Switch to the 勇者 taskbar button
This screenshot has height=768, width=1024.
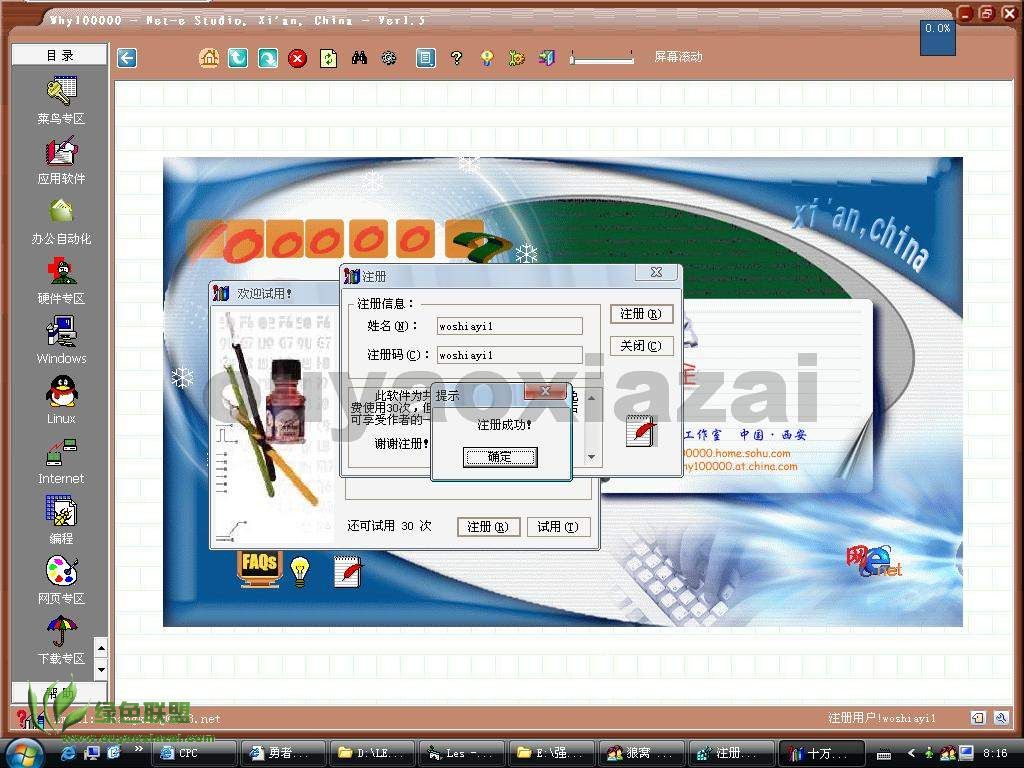(282, 753)
